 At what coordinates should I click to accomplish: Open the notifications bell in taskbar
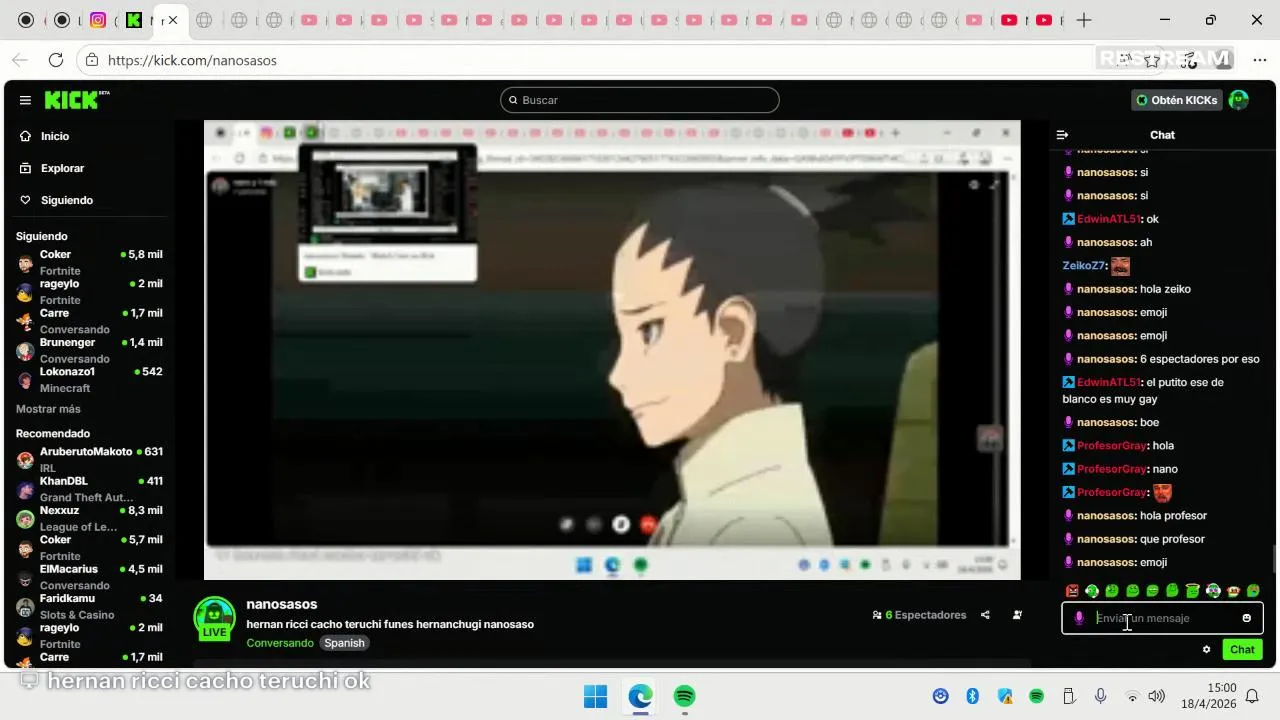click(1252, 696)
